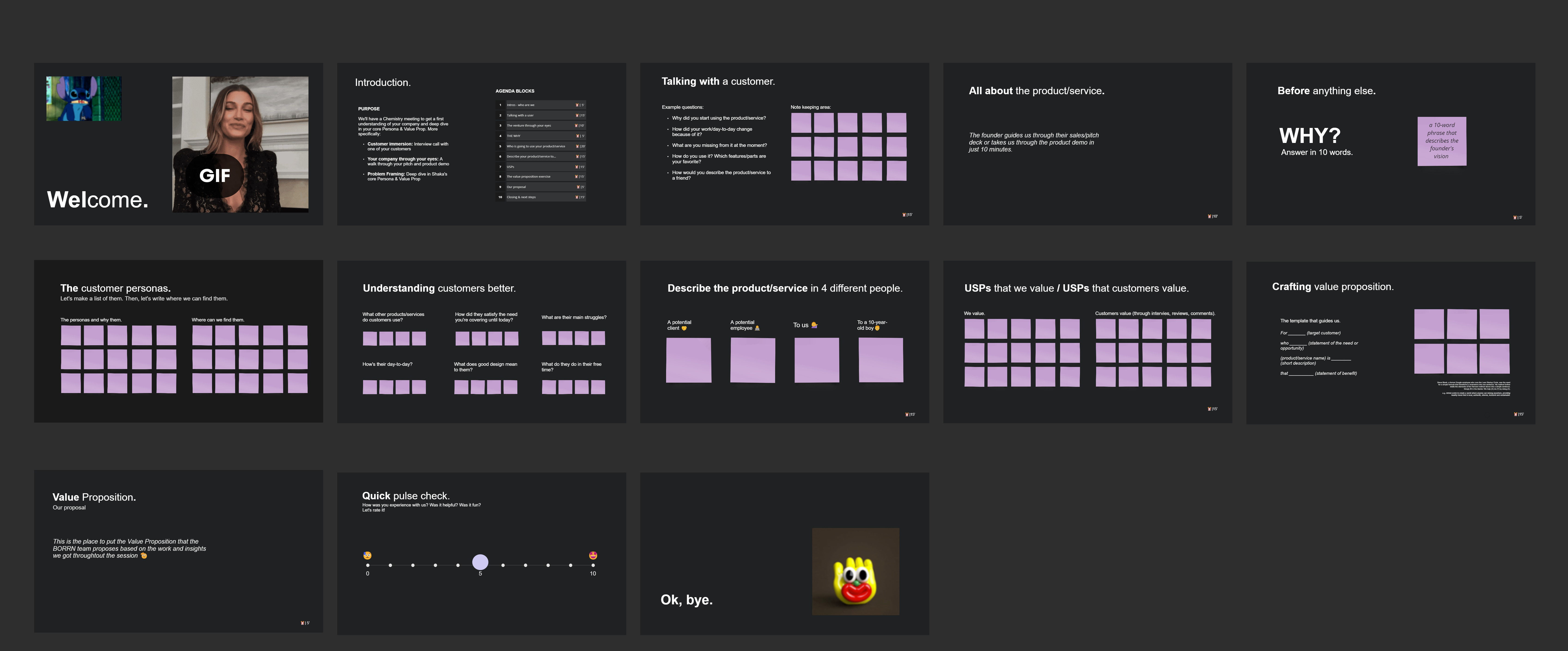This screenshot has height=651, width=1568.
Task: Click agenda row 'Who is going to use your product/service'
Action: click(x=541, y=146)
